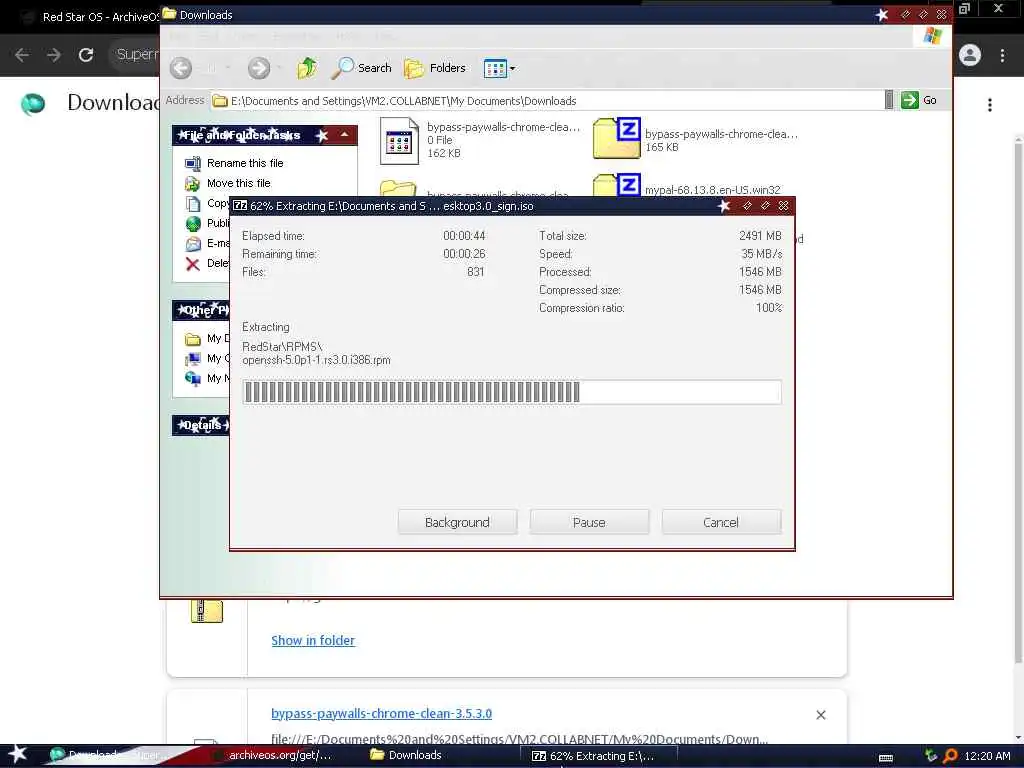Select the 162 KB bypass-paywalls file icon

399,140
